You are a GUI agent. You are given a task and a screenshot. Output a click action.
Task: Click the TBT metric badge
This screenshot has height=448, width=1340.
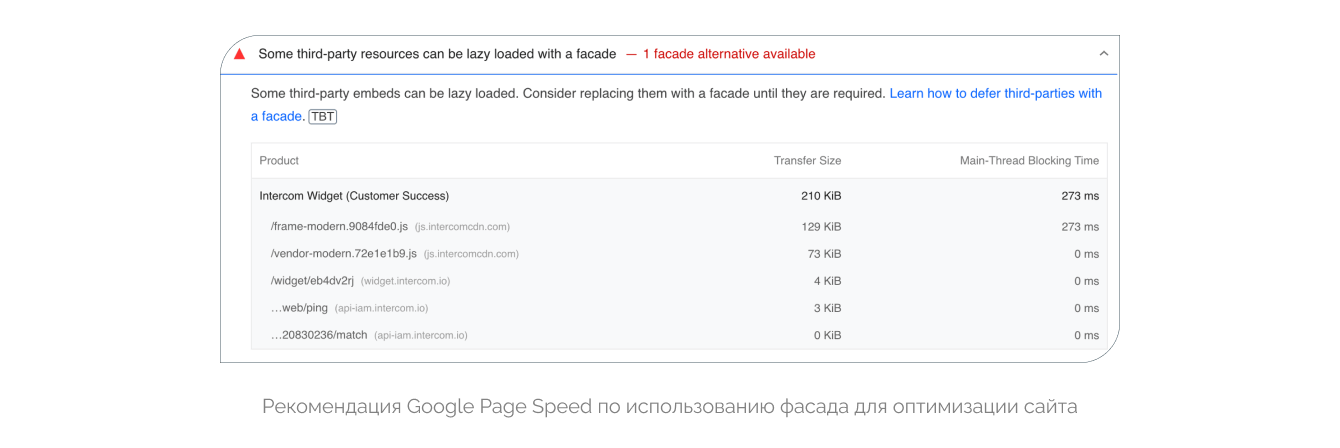(323, 116)
